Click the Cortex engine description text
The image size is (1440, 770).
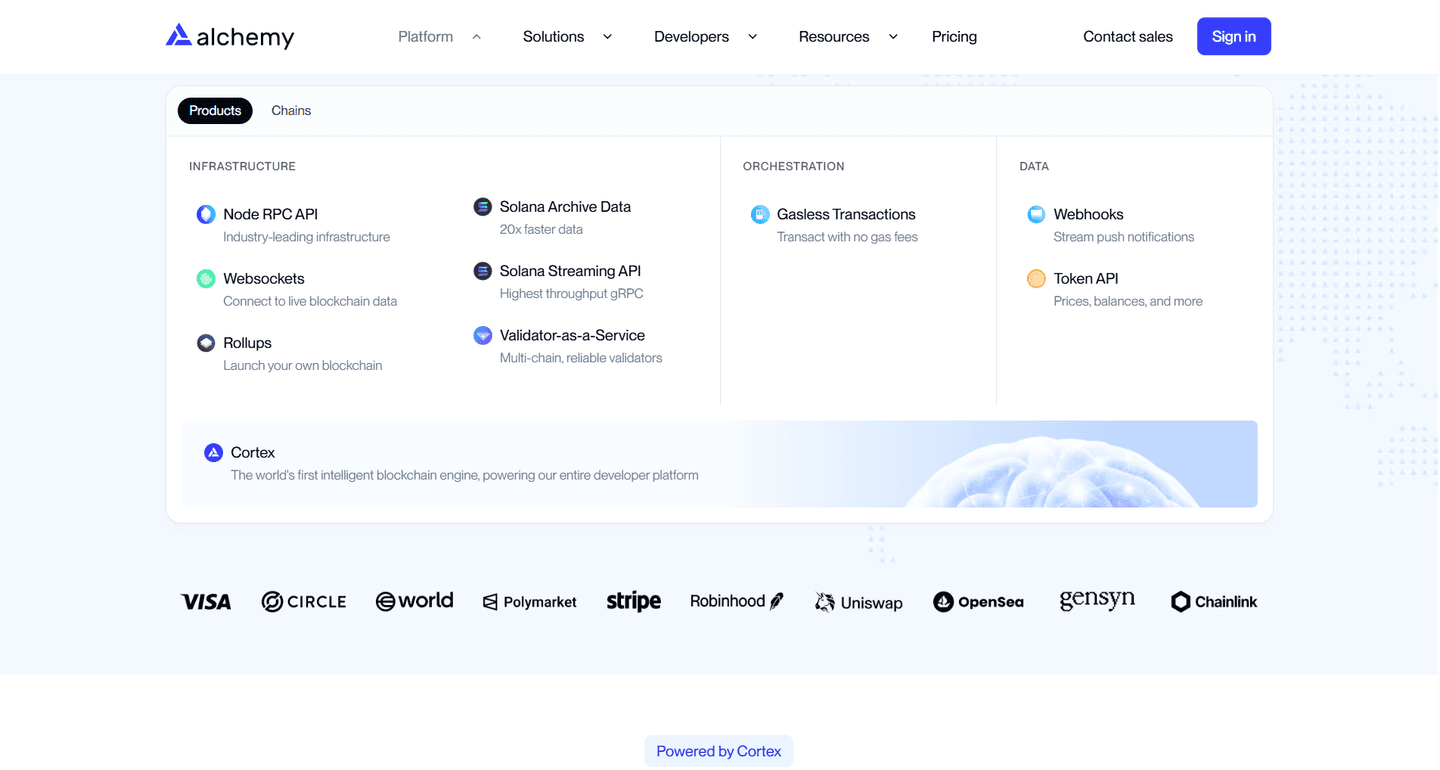(465, 475)
